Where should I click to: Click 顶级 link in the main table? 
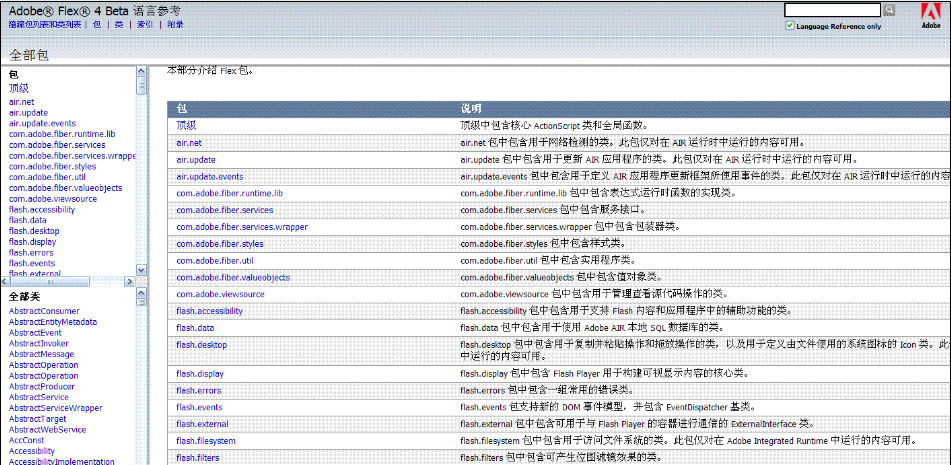(186, 125)
